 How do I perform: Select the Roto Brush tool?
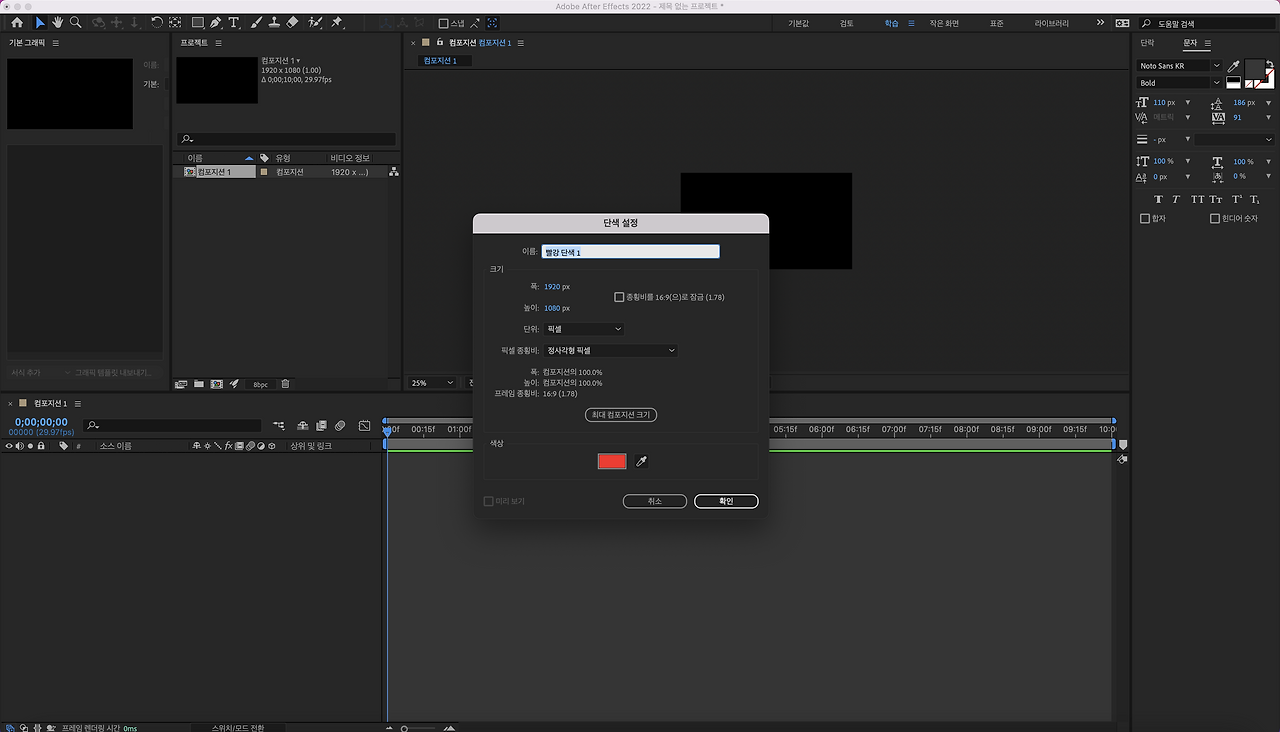[316, 22]
